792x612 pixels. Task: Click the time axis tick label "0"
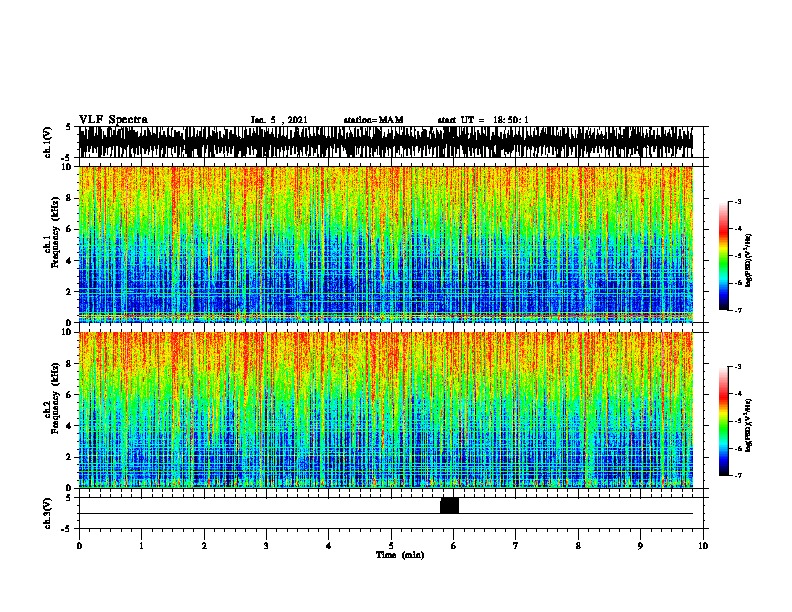click(79, 546)
